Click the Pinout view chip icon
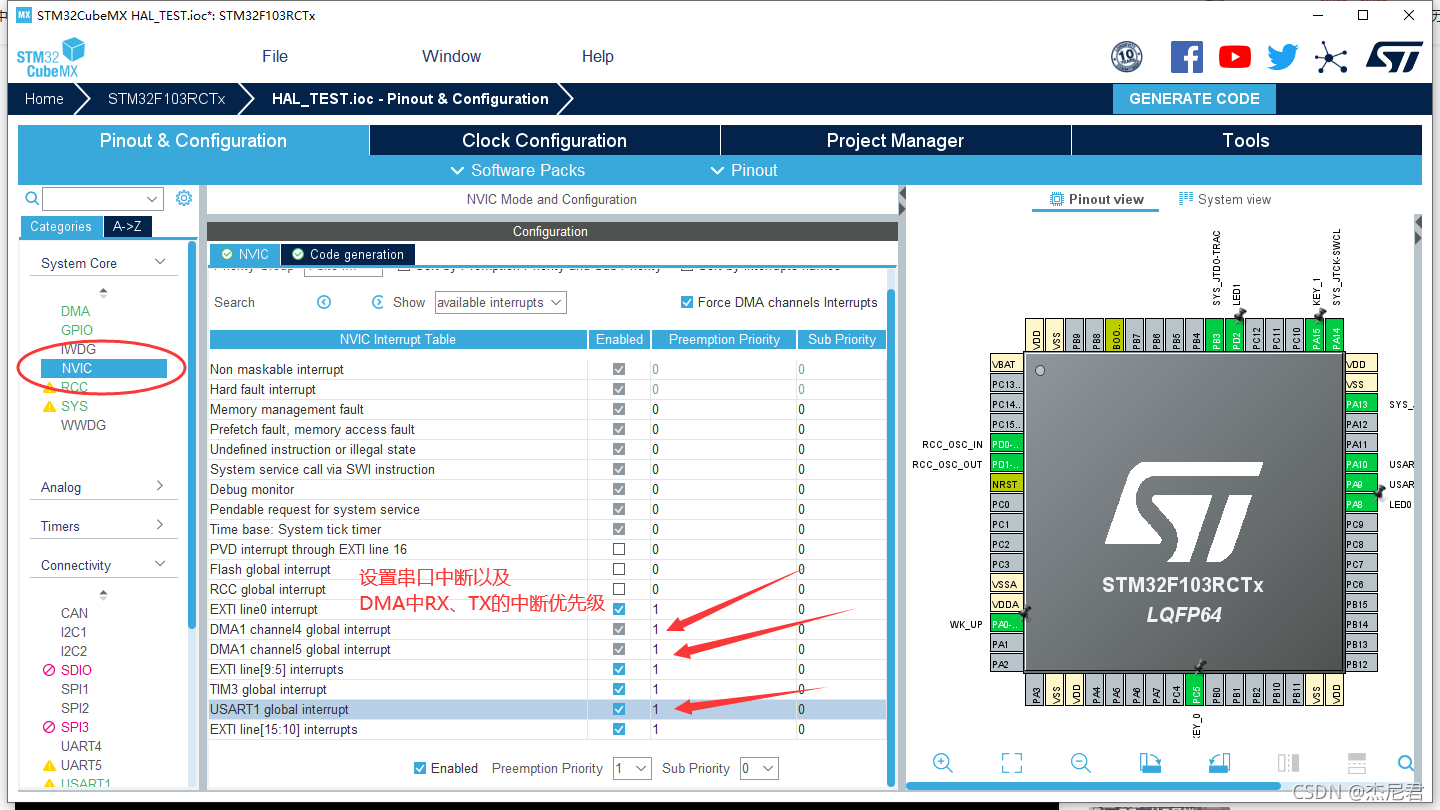The width and height of the screenshot is (1440, 810). 1056,199
